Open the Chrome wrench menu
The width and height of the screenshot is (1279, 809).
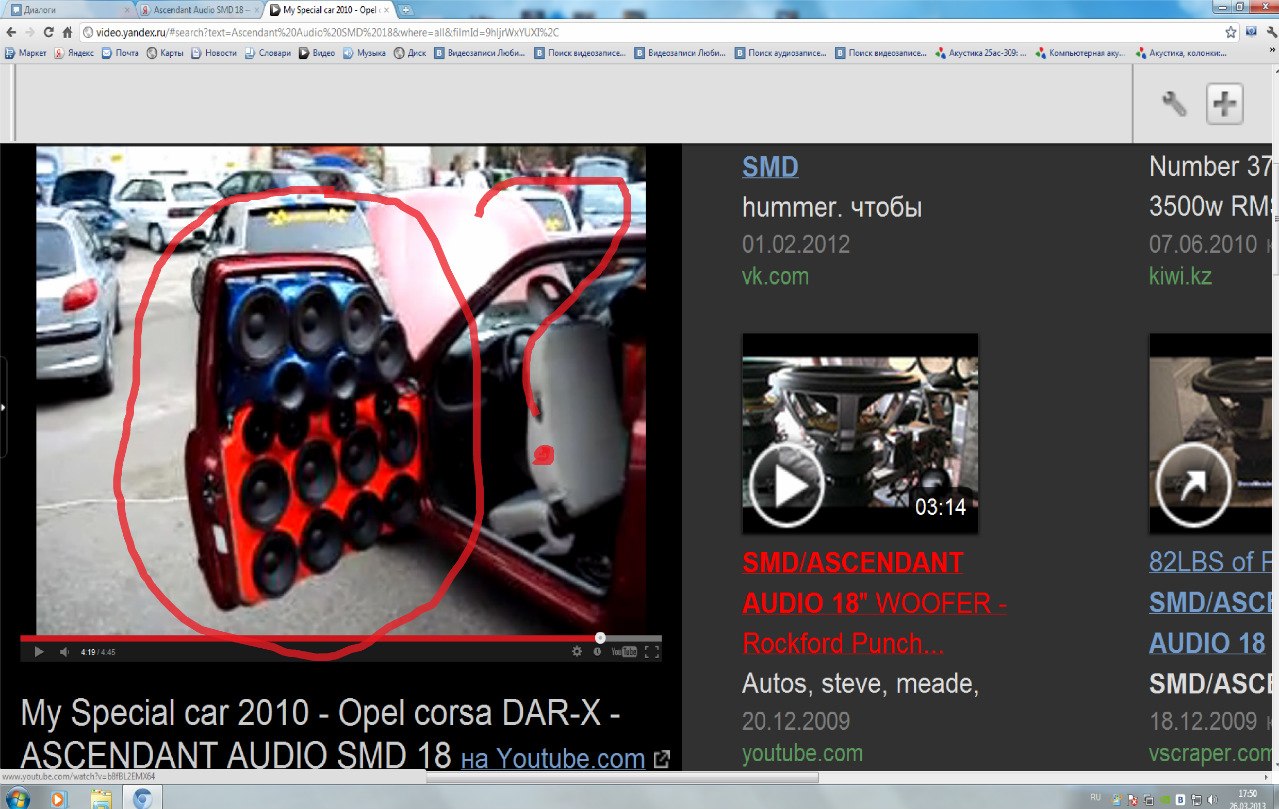click(x=1269, y=32)
